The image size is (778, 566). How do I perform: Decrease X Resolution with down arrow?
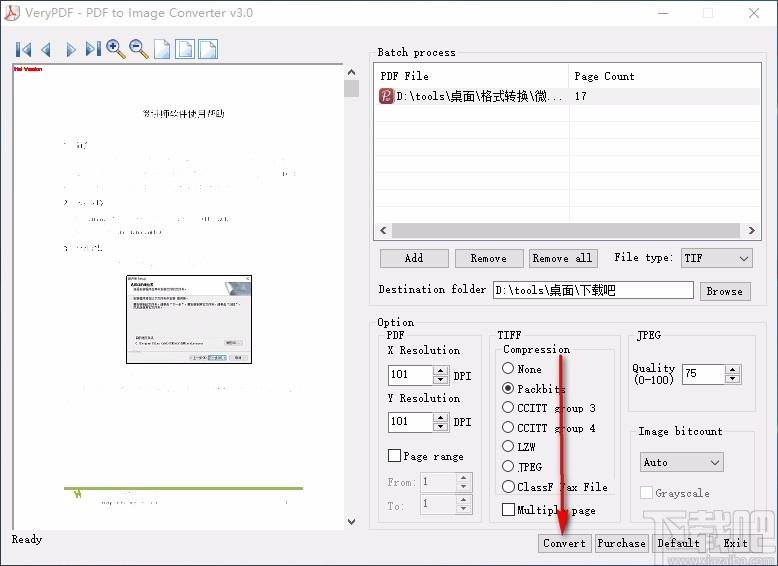(x=440, y=379)
